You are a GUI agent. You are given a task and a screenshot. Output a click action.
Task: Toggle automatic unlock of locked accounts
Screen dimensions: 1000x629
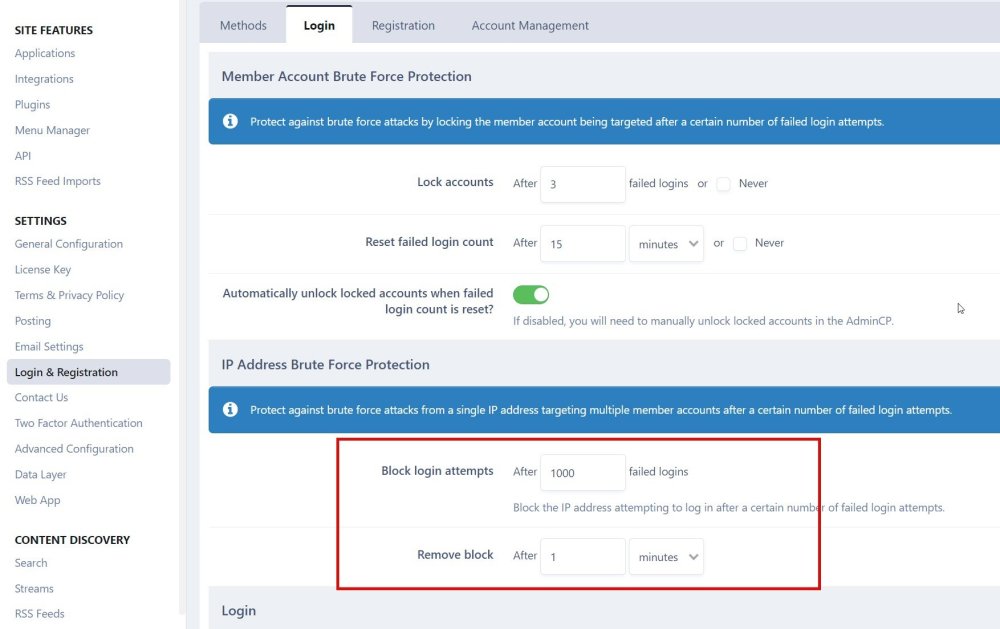tap(531, 295)
